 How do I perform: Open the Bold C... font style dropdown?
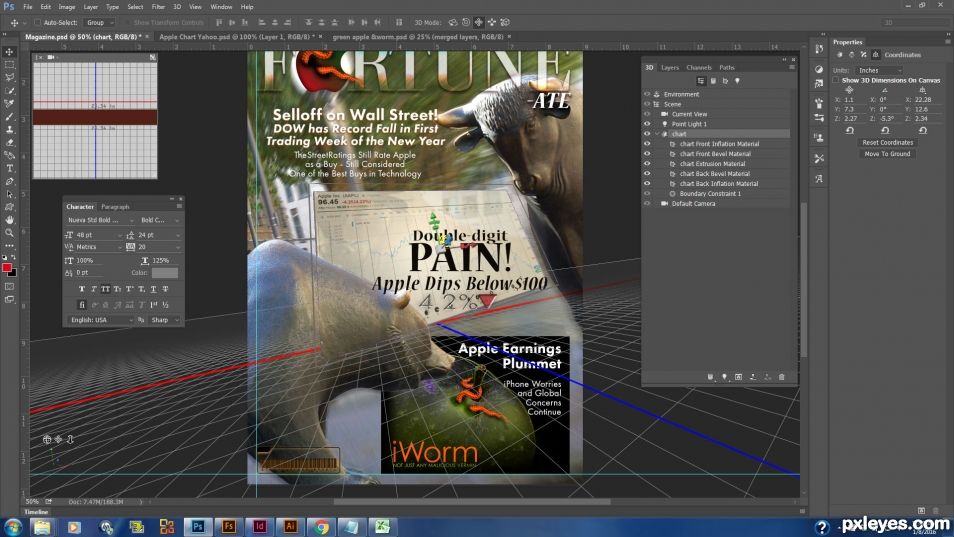(160, 220)
